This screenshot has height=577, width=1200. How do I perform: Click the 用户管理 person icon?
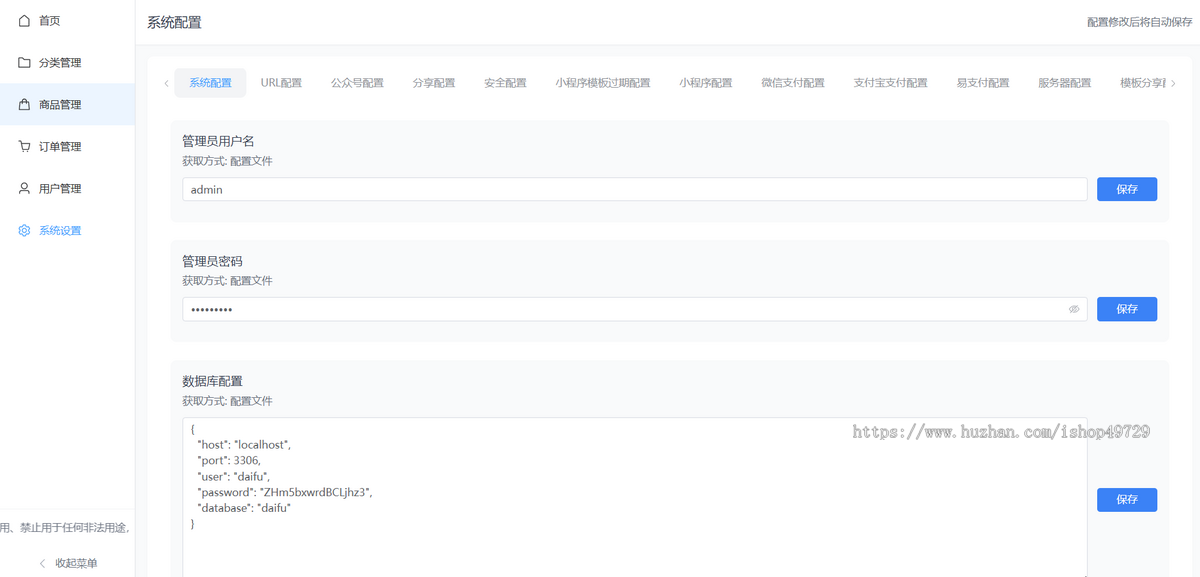tap(24, 189)
